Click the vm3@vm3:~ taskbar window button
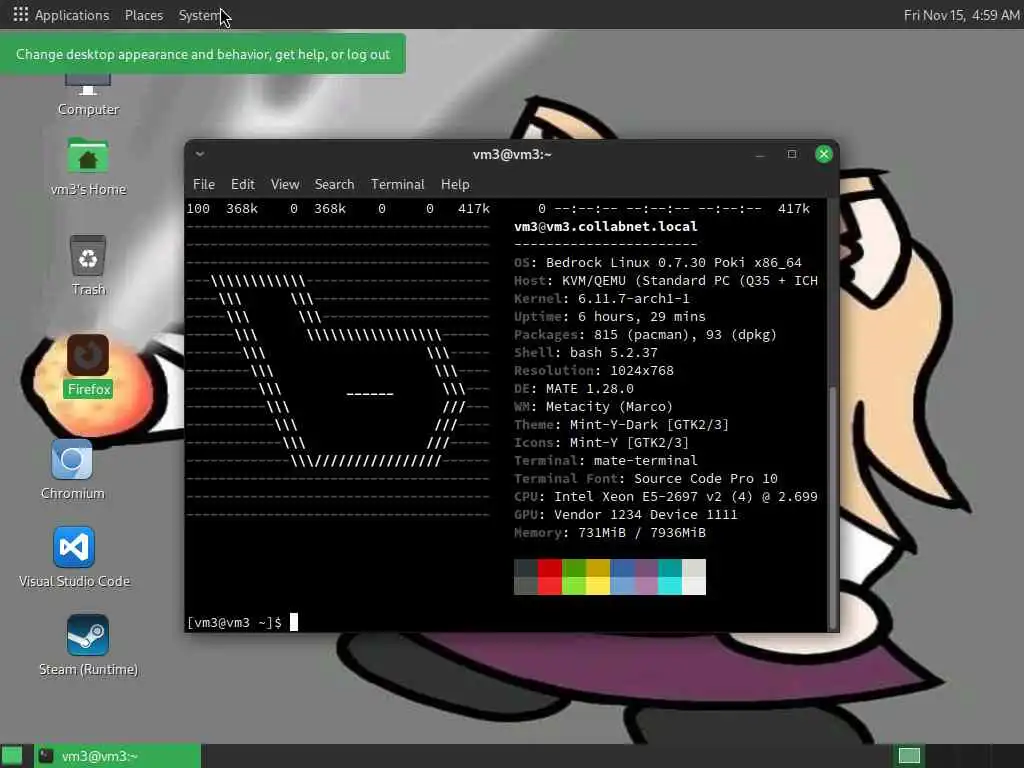This screenshot has height=768, width=1024. pyautogui.click(x=118, y=756)
